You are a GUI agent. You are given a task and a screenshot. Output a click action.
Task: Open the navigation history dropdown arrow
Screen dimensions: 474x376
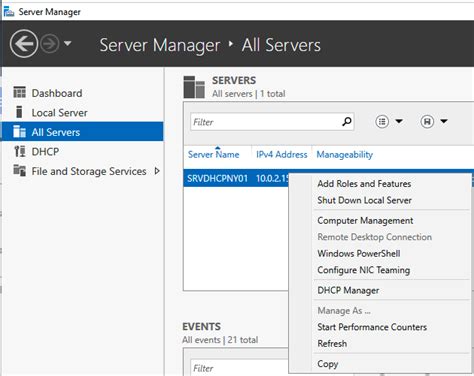68,43
